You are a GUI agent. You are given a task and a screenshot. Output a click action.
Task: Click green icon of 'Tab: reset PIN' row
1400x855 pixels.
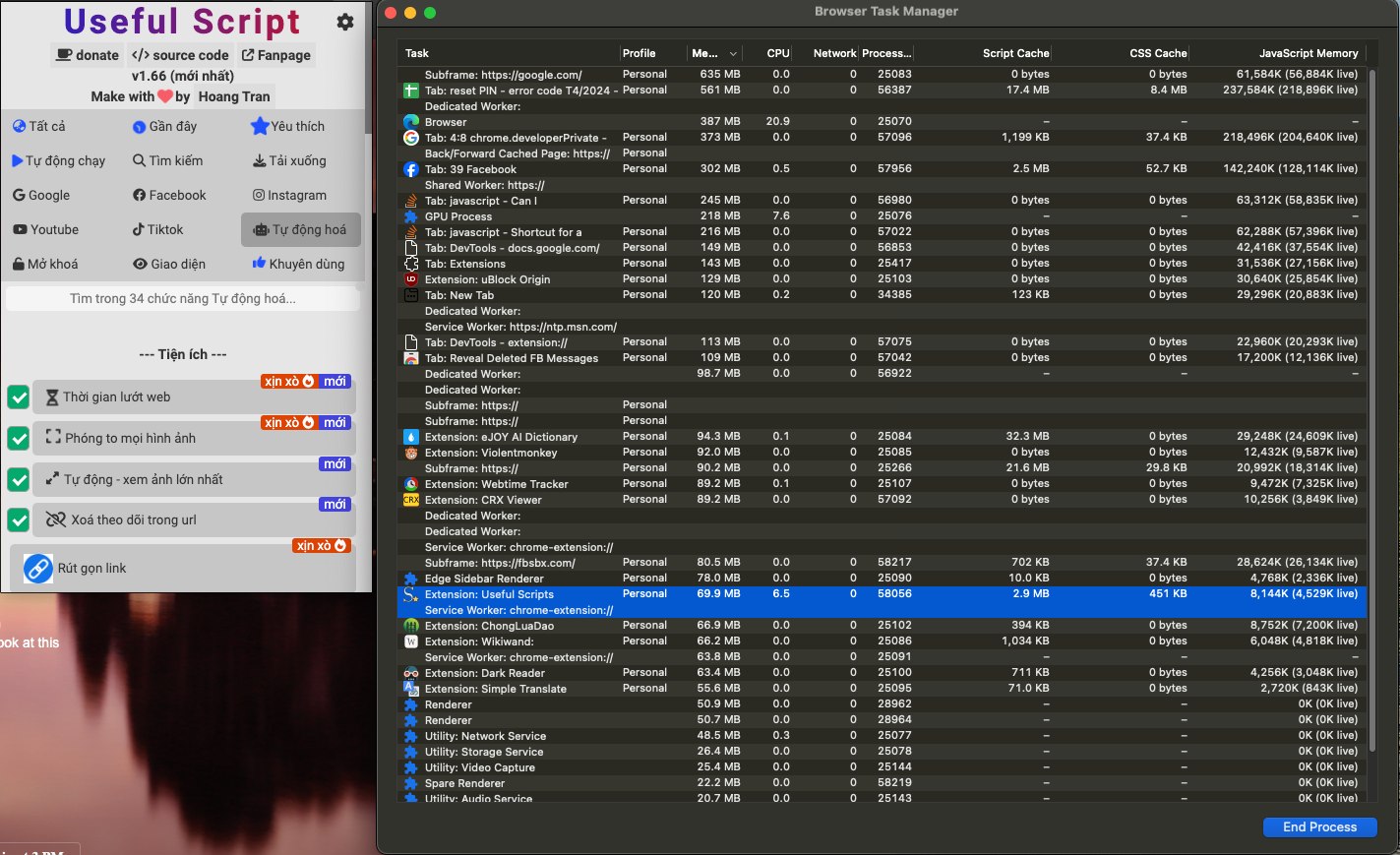point(411,91)
